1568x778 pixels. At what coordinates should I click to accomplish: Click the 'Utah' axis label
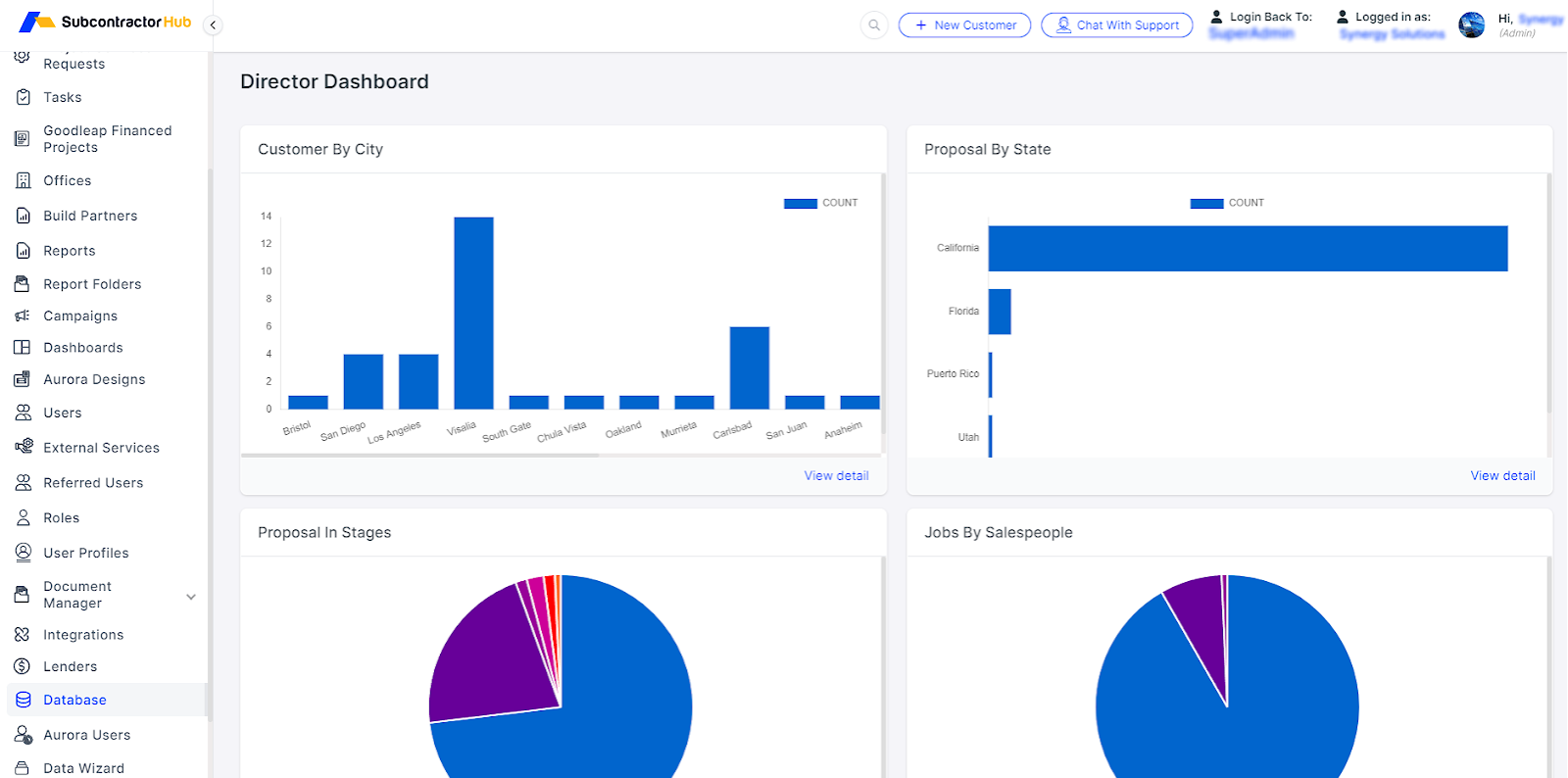pyautogui.click(x=968, y=437)
